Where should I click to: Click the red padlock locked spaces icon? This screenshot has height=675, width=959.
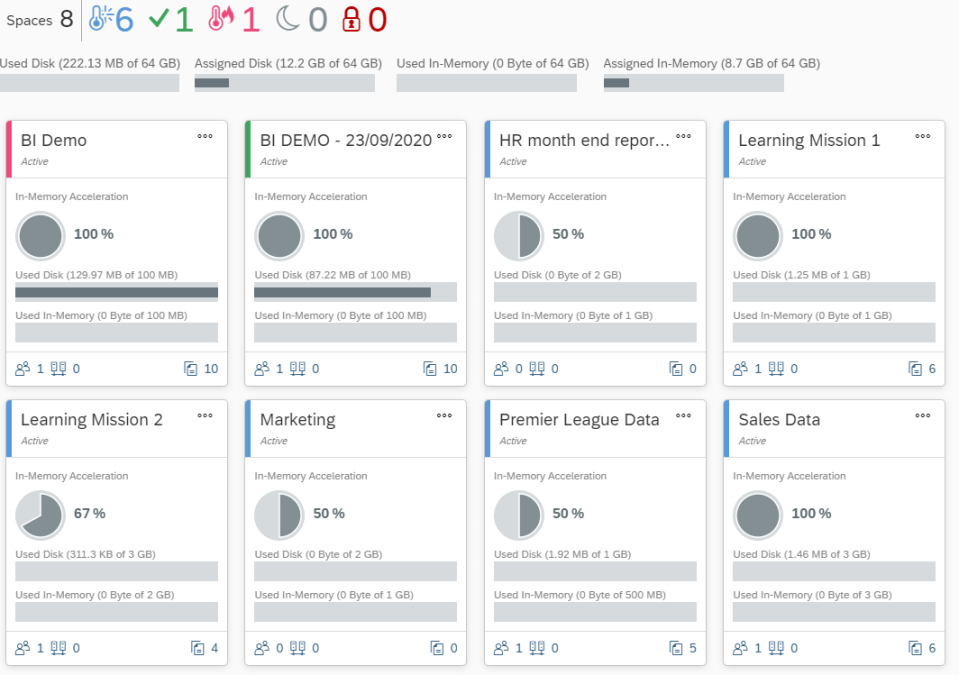(x=351, y=19)
